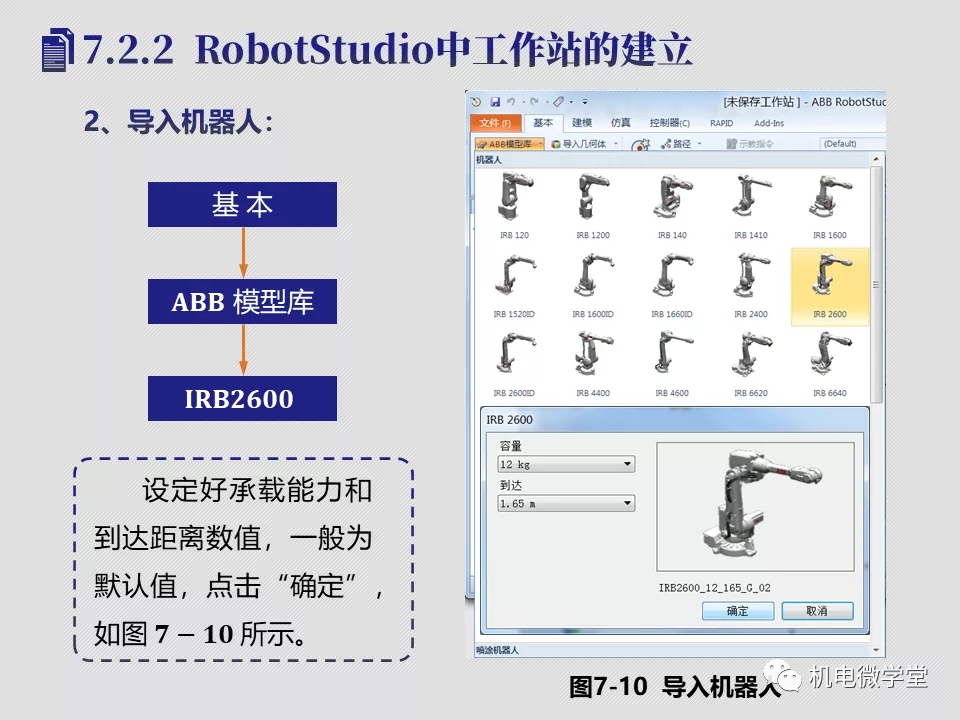Select the IRB 140 robot thumbnail
This screenshot has width=960, height=720.
tap(672, 205)
